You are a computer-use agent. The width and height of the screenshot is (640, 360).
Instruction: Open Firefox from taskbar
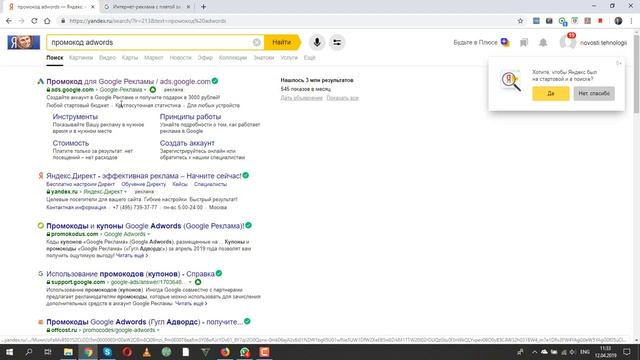click(225, 352)
